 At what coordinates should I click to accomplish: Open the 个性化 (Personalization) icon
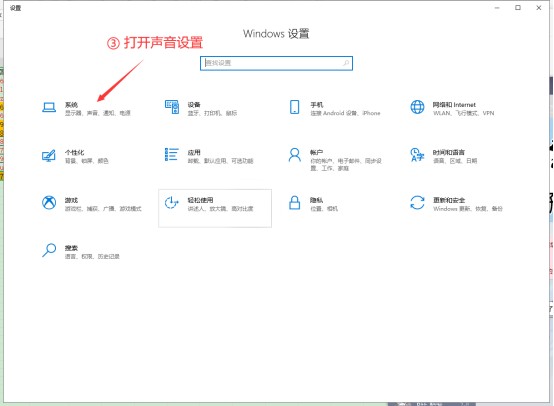49,155
